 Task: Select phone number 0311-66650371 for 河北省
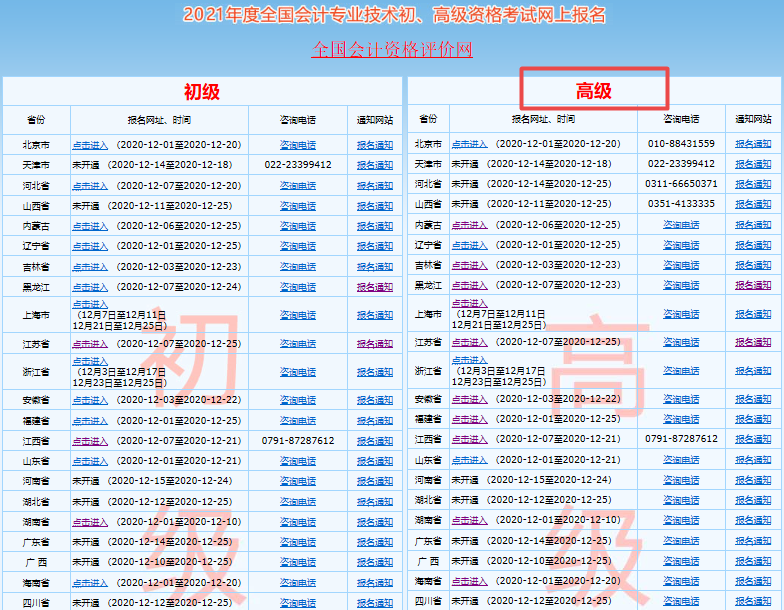point(681,184)
